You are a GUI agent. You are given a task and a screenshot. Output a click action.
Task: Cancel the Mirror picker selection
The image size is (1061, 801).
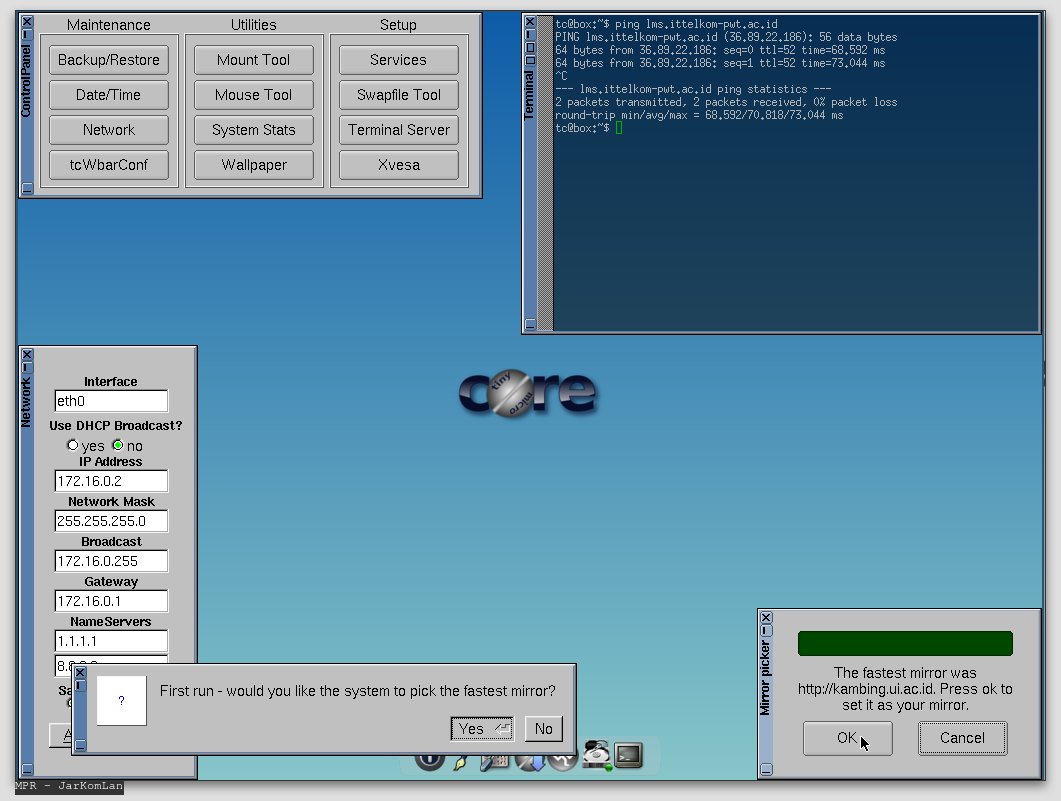point(962,738)
